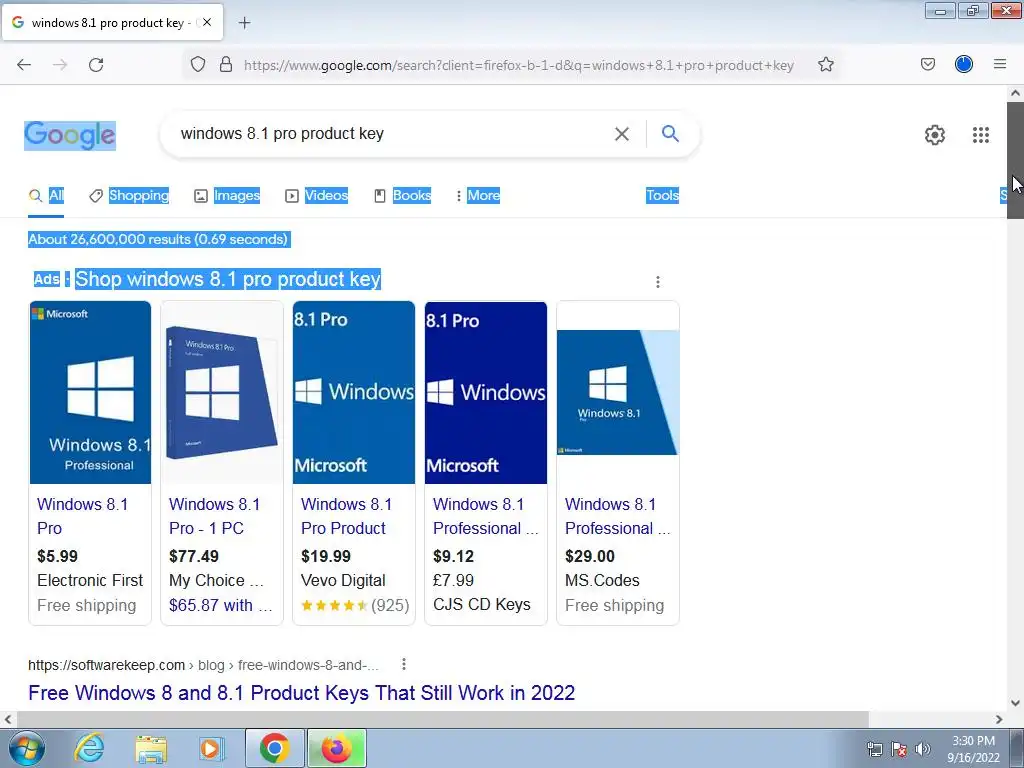Open the Windows 8.1 Pro $5.99 listing
Screen dimensions: 1024x768
tap(82, 516)
